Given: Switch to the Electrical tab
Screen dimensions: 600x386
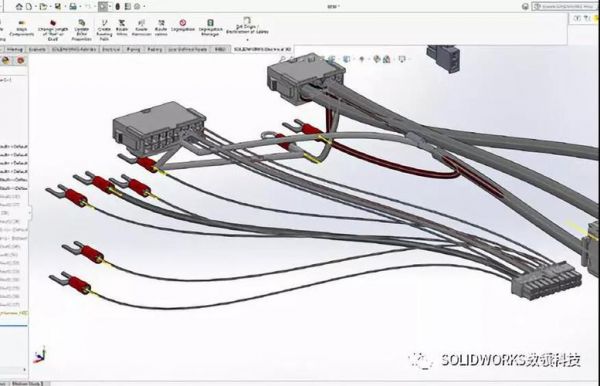Looking at the screenshot, I should (111, 49).
